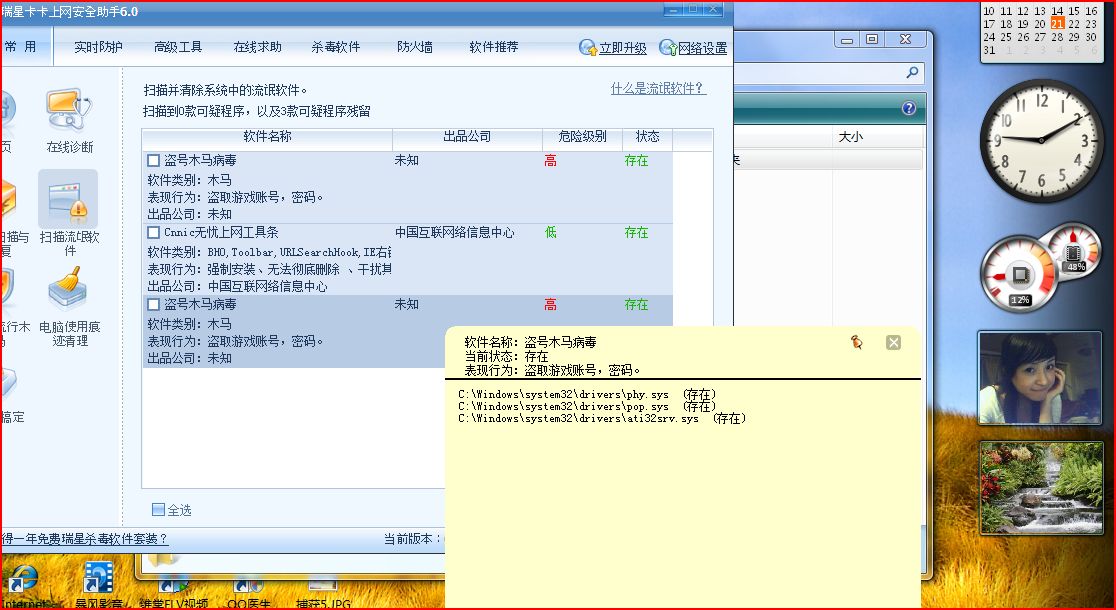Click 大小 column header in background window
The image size is (1116, 610).
coord(851,137)
